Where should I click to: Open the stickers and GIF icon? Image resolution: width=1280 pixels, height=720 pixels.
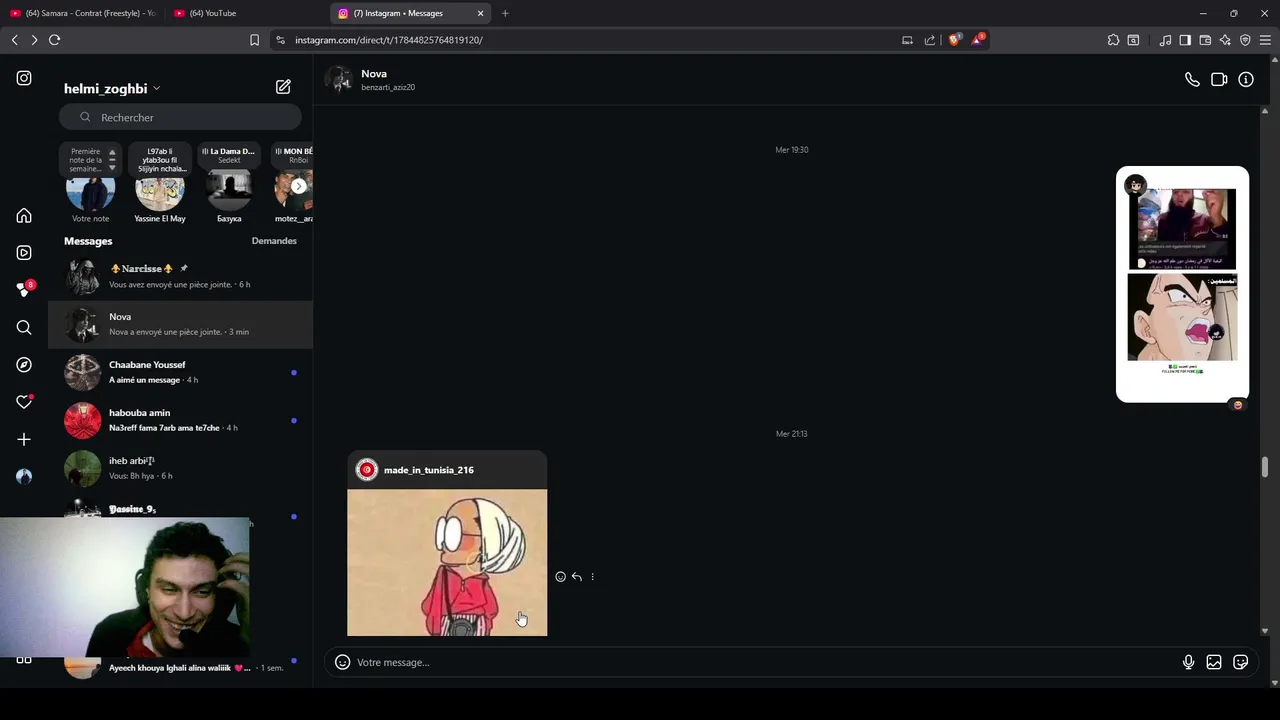pos(1241,662)
